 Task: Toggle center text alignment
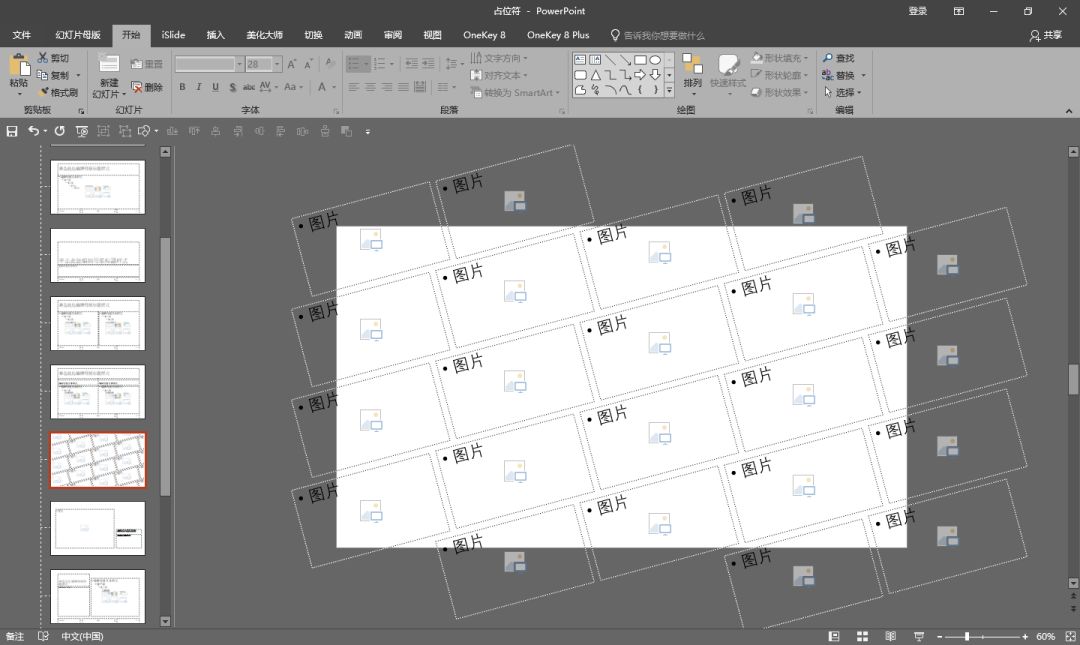370,87
